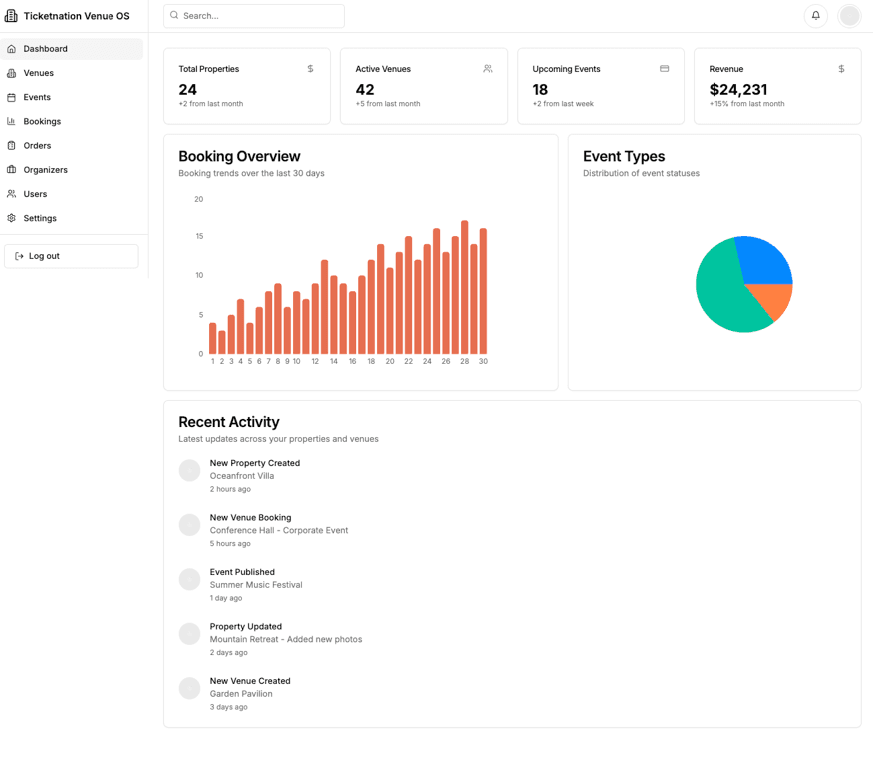Select the Summer Music Festival activity entry
Viewport: 873px width, 768px height.
point(255,584)
